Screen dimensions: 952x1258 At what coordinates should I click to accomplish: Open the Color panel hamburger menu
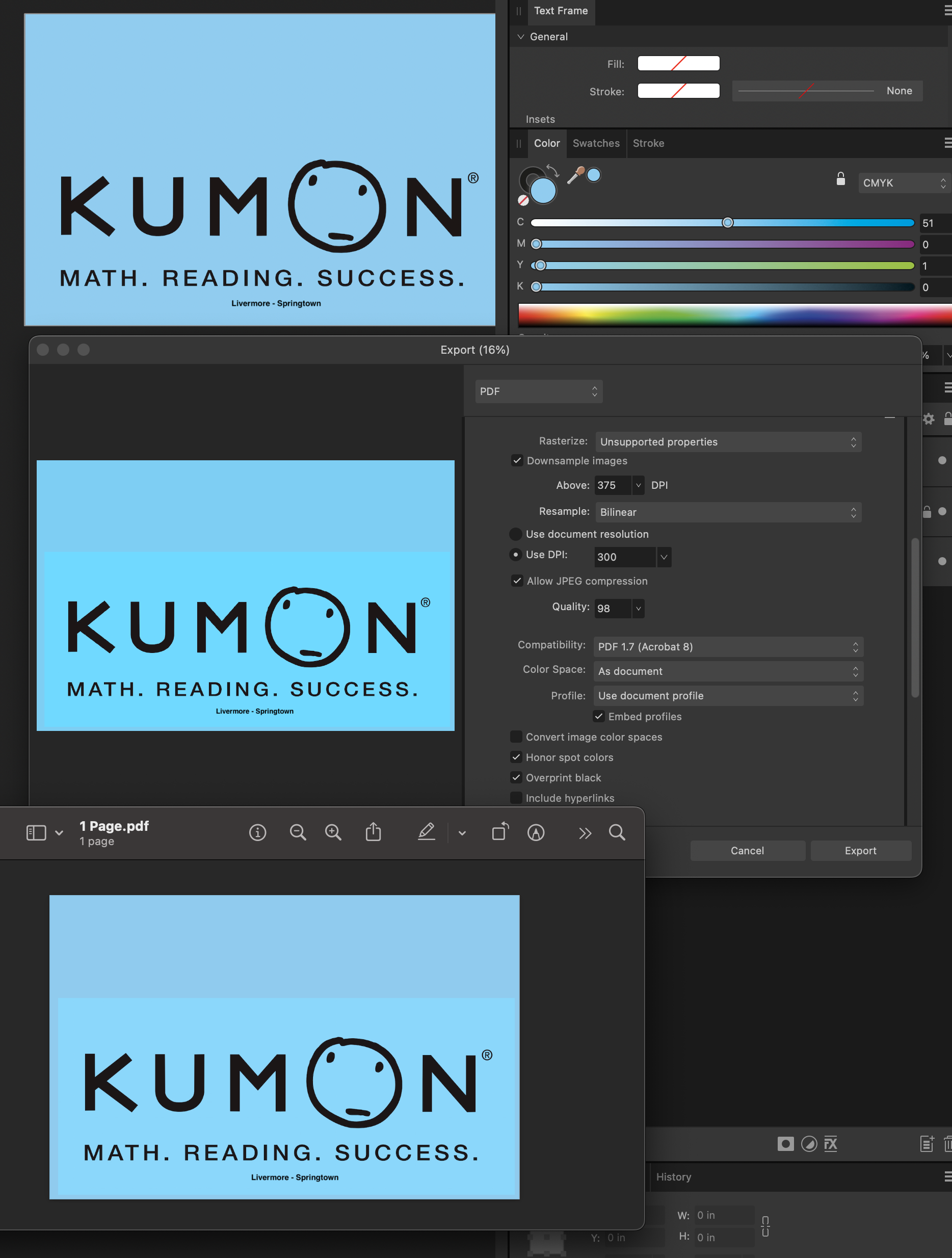(x=947, y=143)
